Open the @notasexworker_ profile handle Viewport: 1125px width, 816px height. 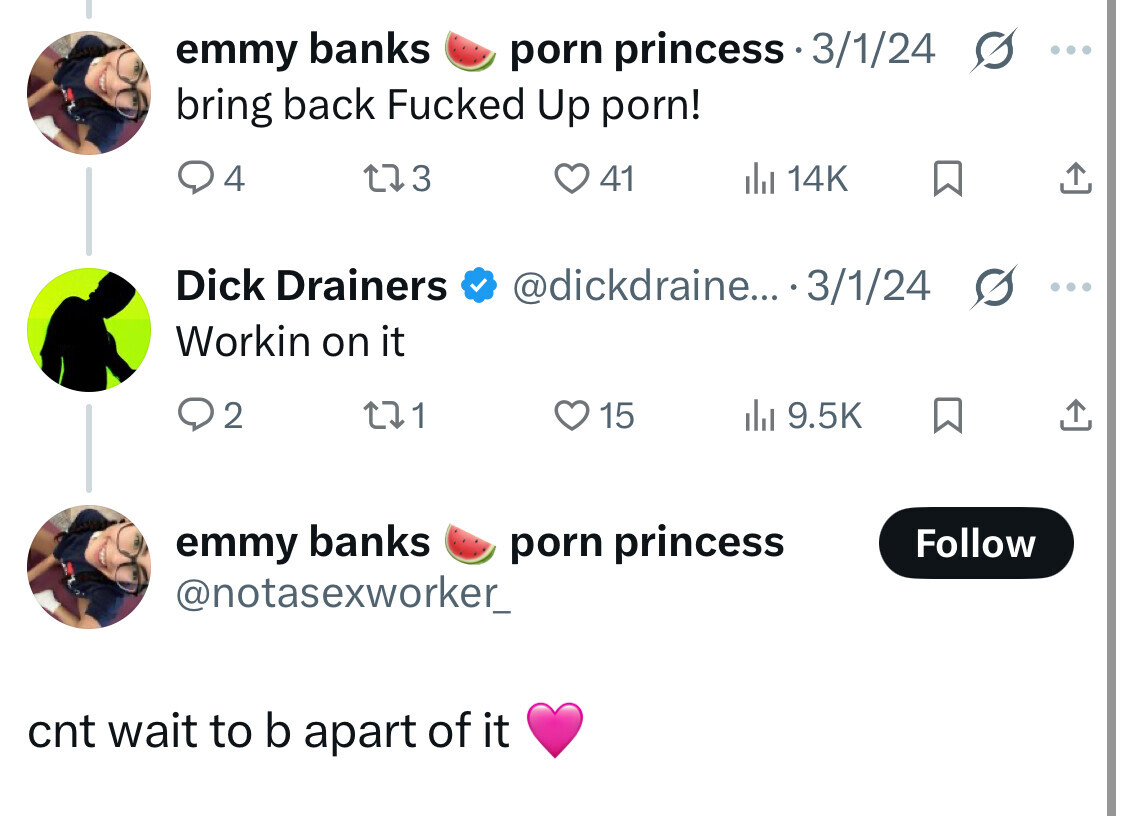pyautogui.click(x=343, y=594)
